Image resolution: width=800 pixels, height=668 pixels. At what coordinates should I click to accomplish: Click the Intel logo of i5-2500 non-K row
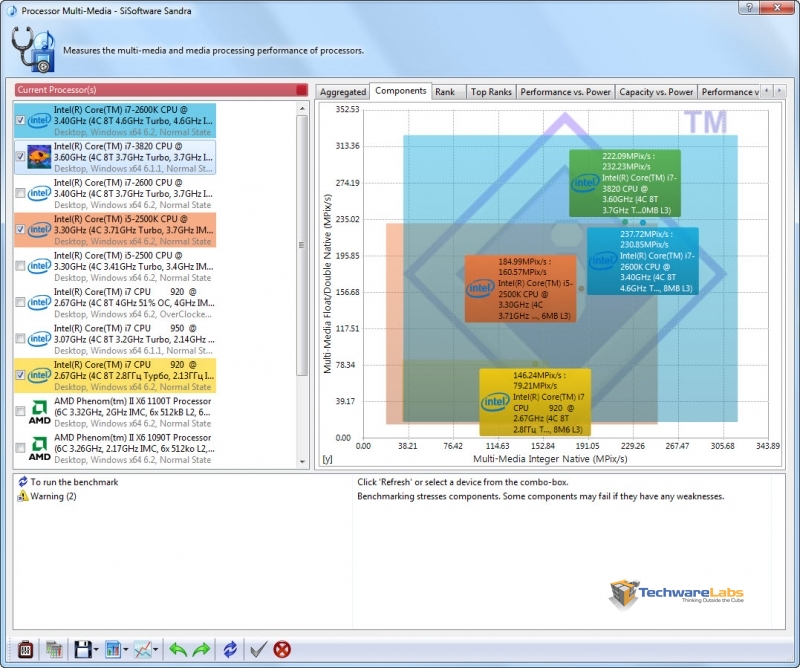[39, 266]
